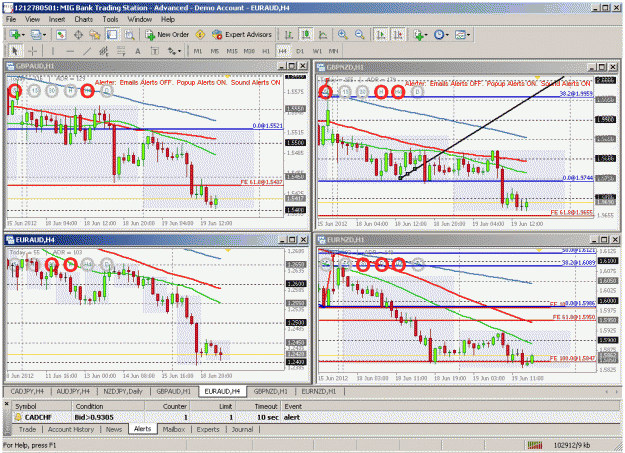Open the Account History terminal tab
Image resolution: width=625 pixels, height=453 pixels.
(71, 429)
